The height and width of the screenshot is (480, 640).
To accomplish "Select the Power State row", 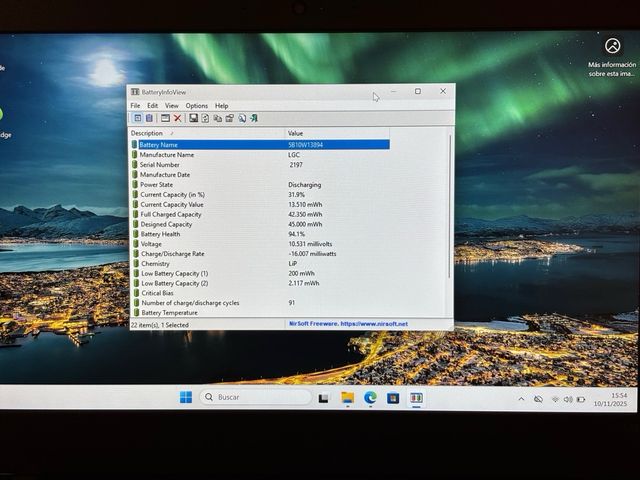I will (260, 184).
